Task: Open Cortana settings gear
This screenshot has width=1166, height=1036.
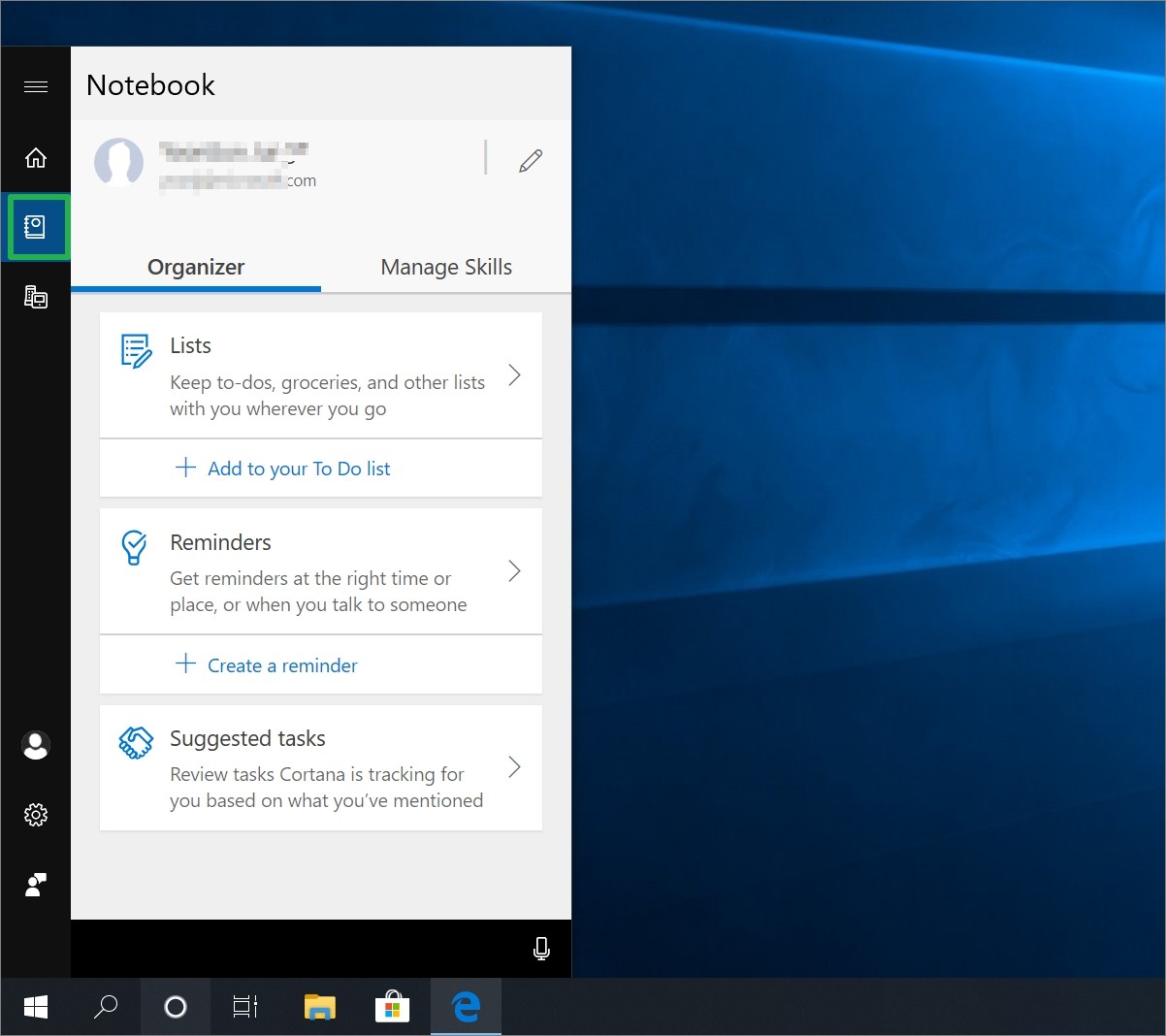Action: (x=36, y=815)
